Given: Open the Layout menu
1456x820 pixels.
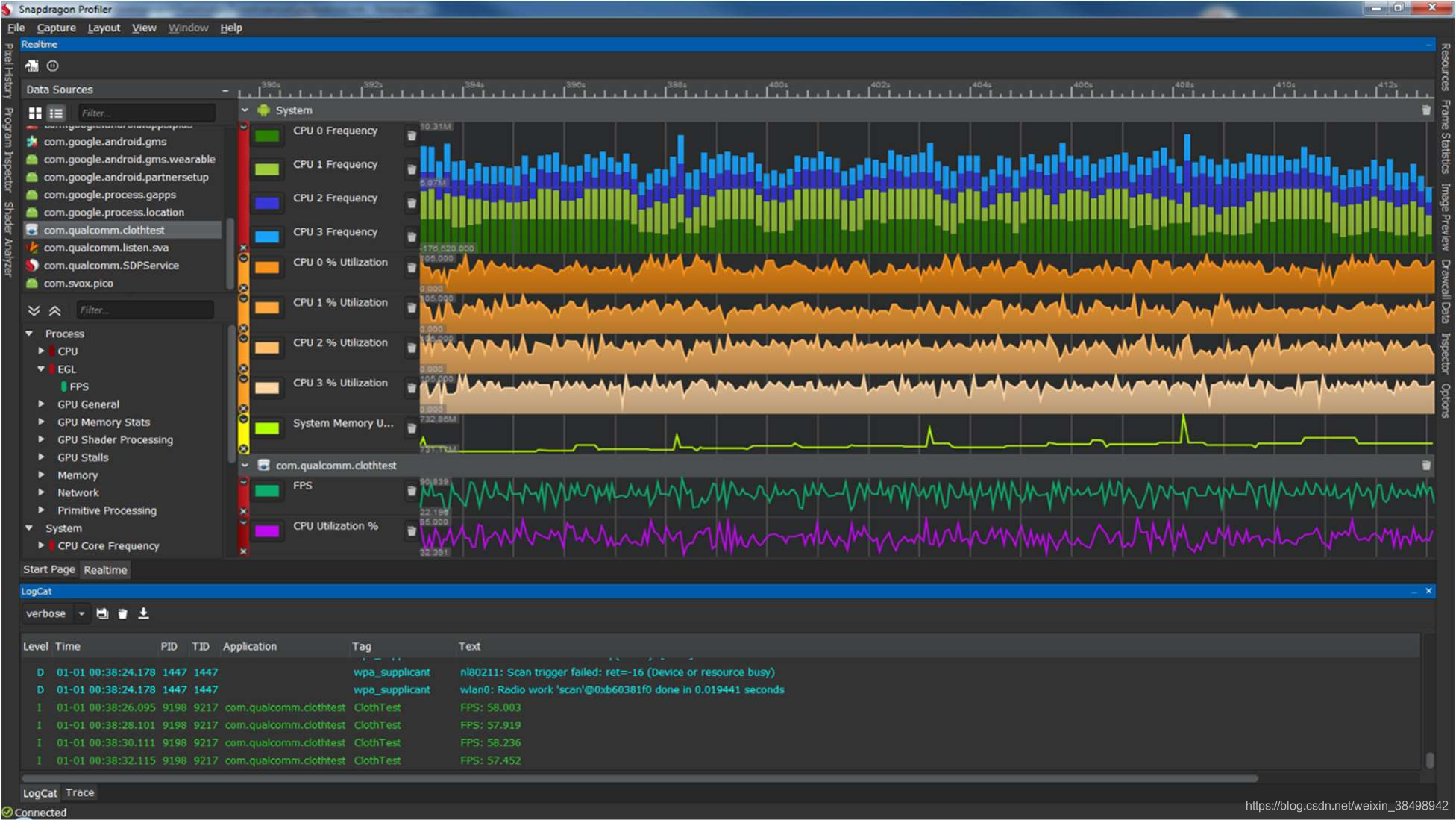Looking at the screenshot, I should [104, 28].
